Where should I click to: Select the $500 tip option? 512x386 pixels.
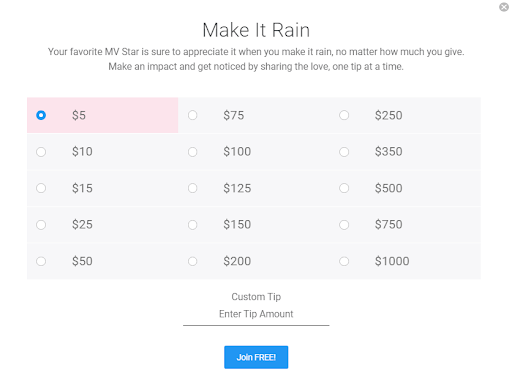coord(344,188)
